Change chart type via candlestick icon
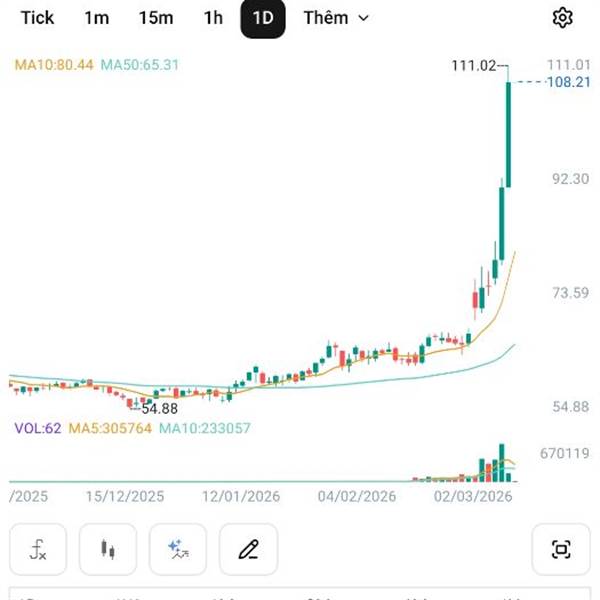600x600 pixels. click(x=108, y=549)
